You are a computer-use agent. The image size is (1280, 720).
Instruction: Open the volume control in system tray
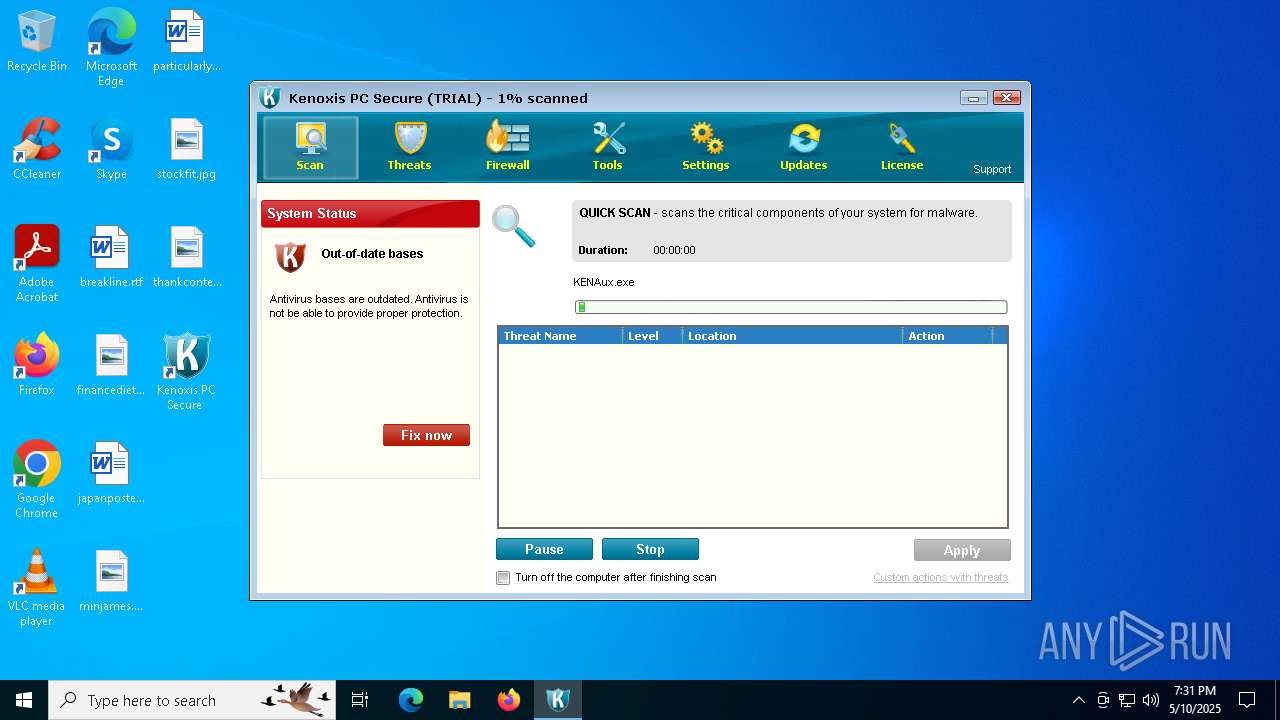coord(1150,700)
